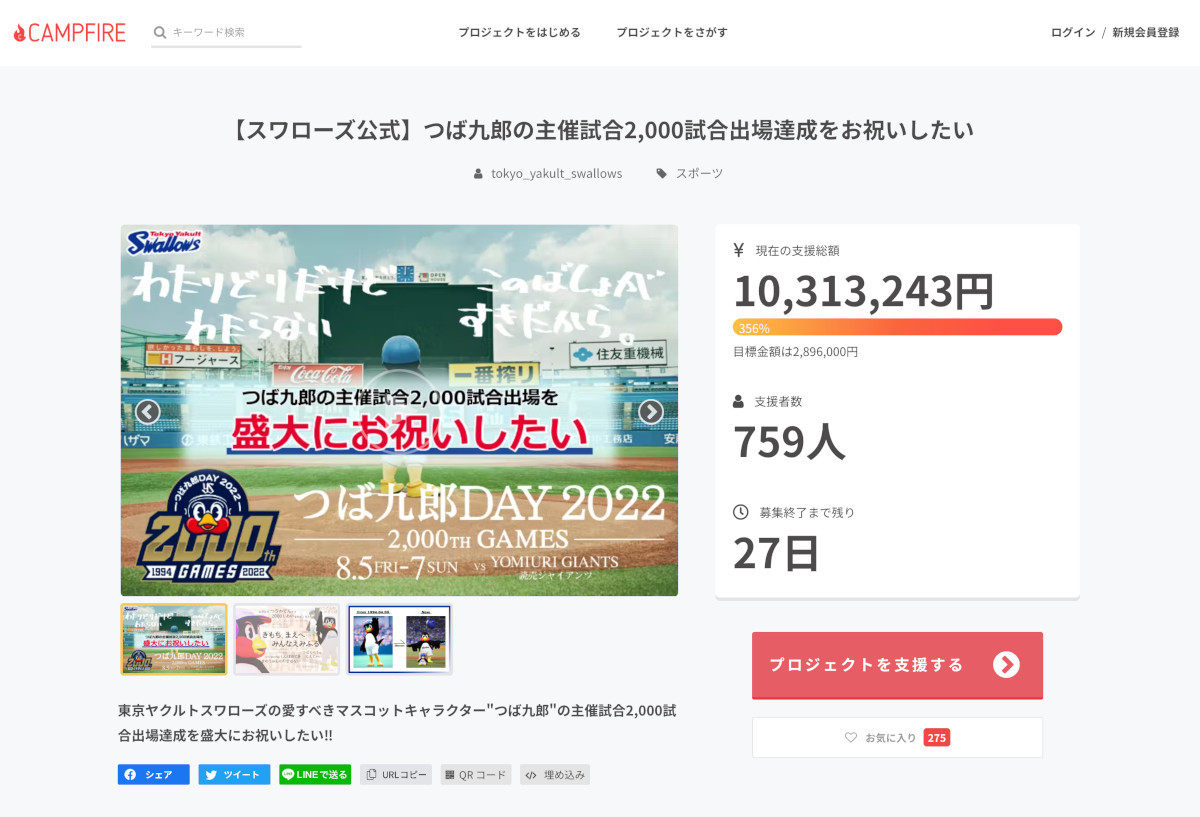Image resolution: width=1200 pixels, height=817 pixels.
Task: Open the QR コード button
Action: click(x=476, y=775)
